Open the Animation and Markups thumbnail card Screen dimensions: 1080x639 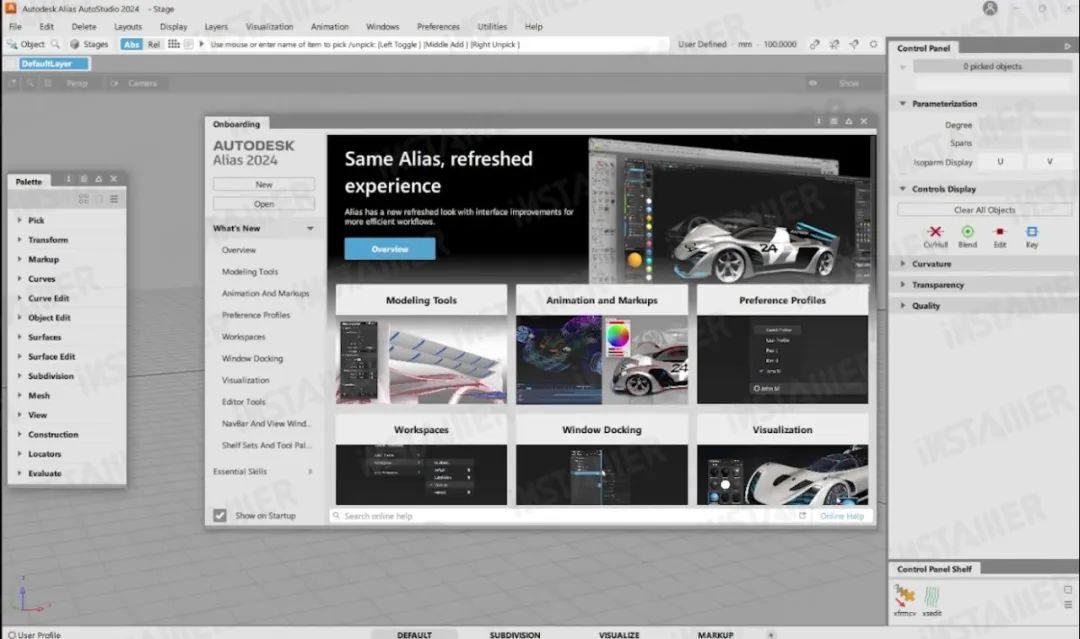tap(601, 344)
